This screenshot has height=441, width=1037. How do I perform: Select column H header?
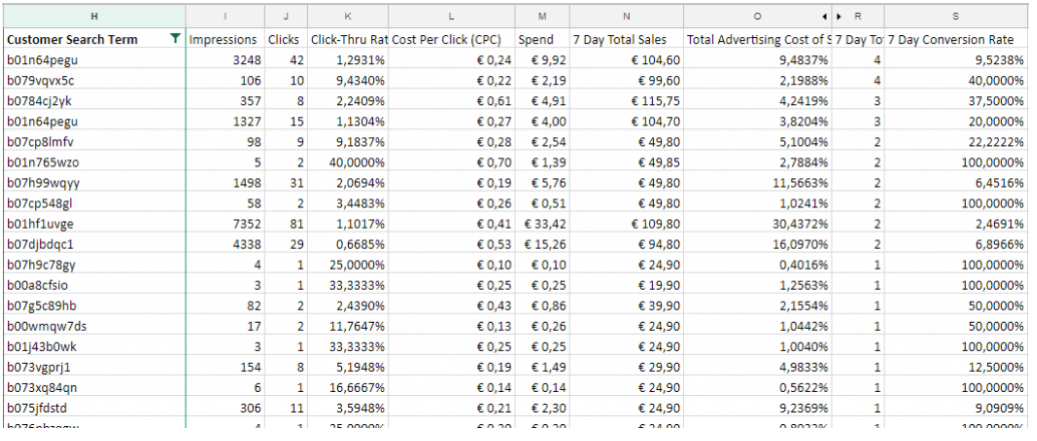tap(94, 16)
